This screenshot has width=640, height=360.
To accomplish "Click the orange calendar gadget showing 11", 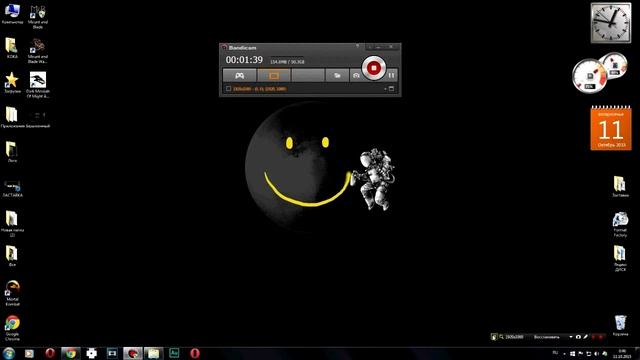I will pyautogui.click(x=611, y=128).
